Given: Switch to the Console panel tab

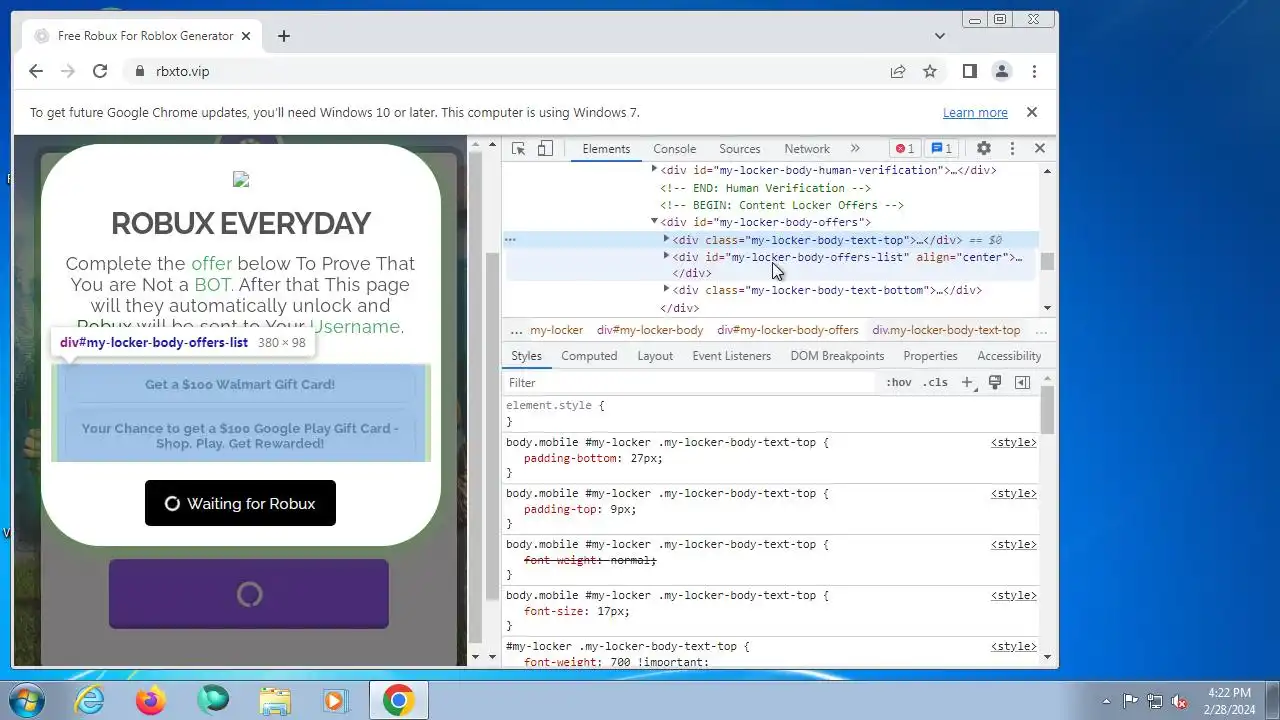Looking at the screenshot, I should pyautogui.click(x=675, y=148).
